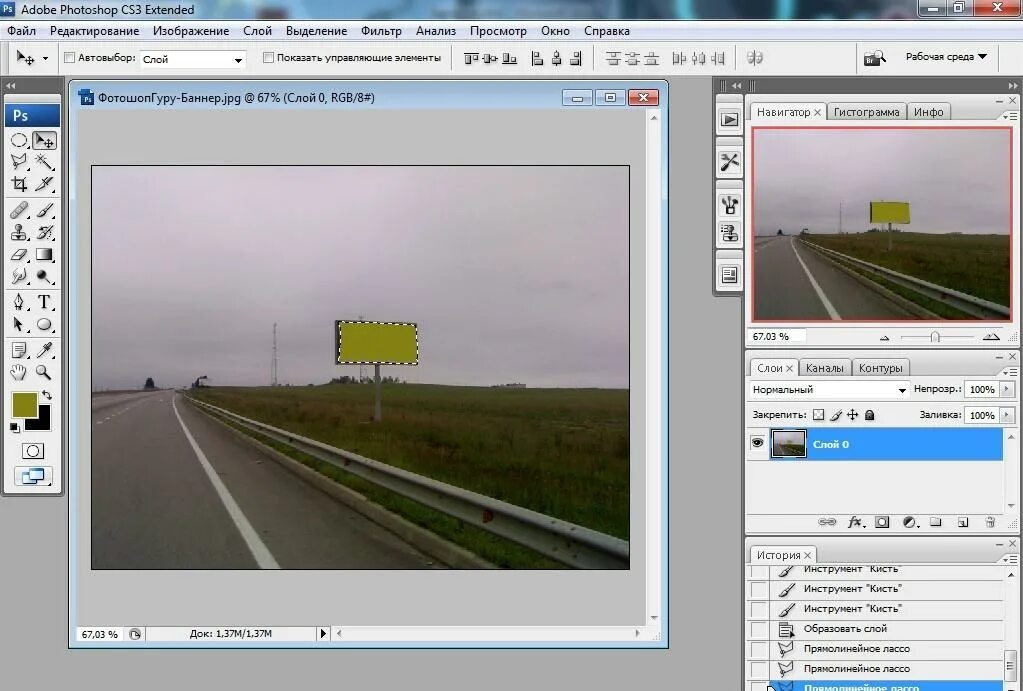Open the Фильтр menu
The height and width of the screenshot is (691, 1023).
coord(381,31)
